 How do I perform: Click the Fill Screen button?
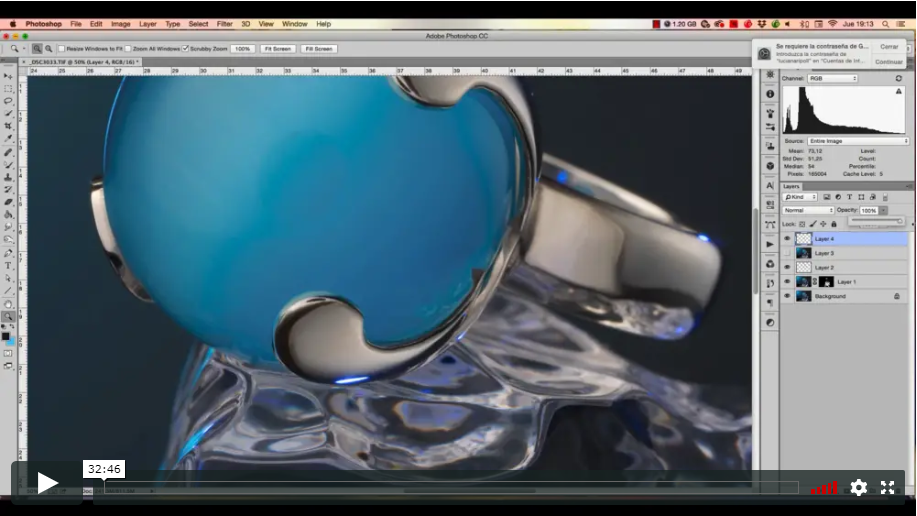pos(319,49)
